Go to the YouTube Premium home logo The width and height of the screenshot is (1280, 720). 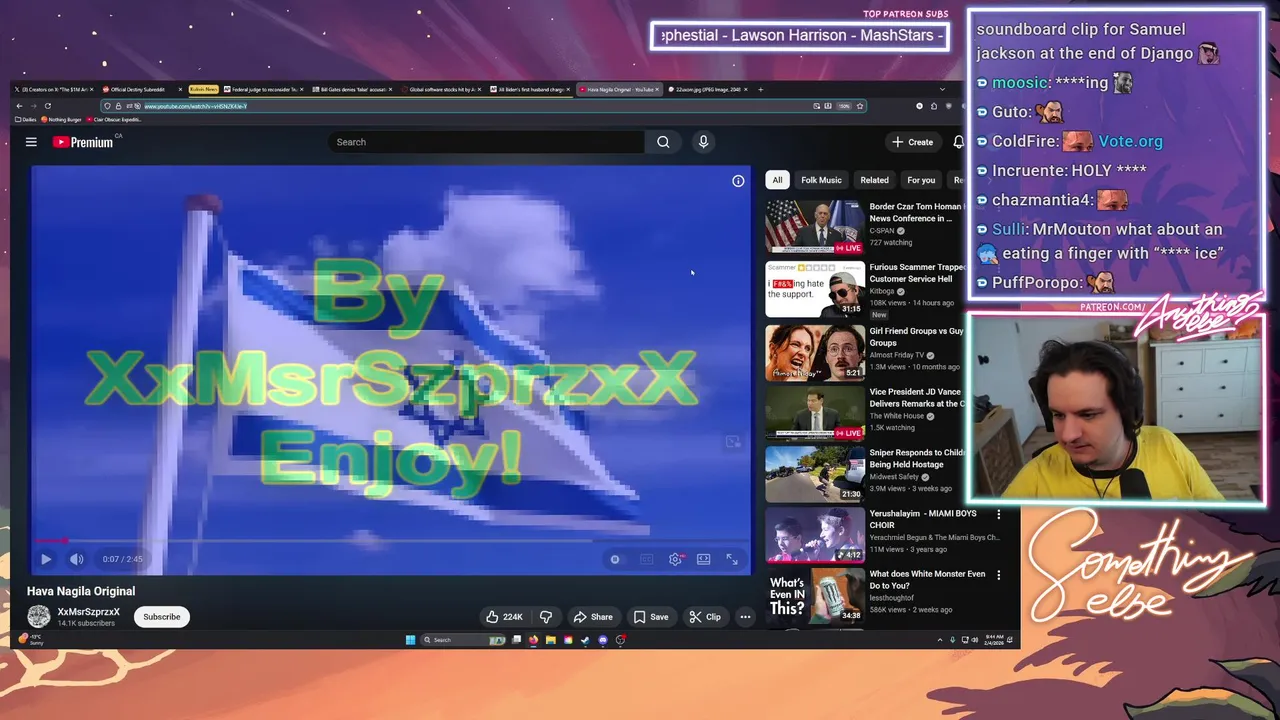tap(84, 142)
